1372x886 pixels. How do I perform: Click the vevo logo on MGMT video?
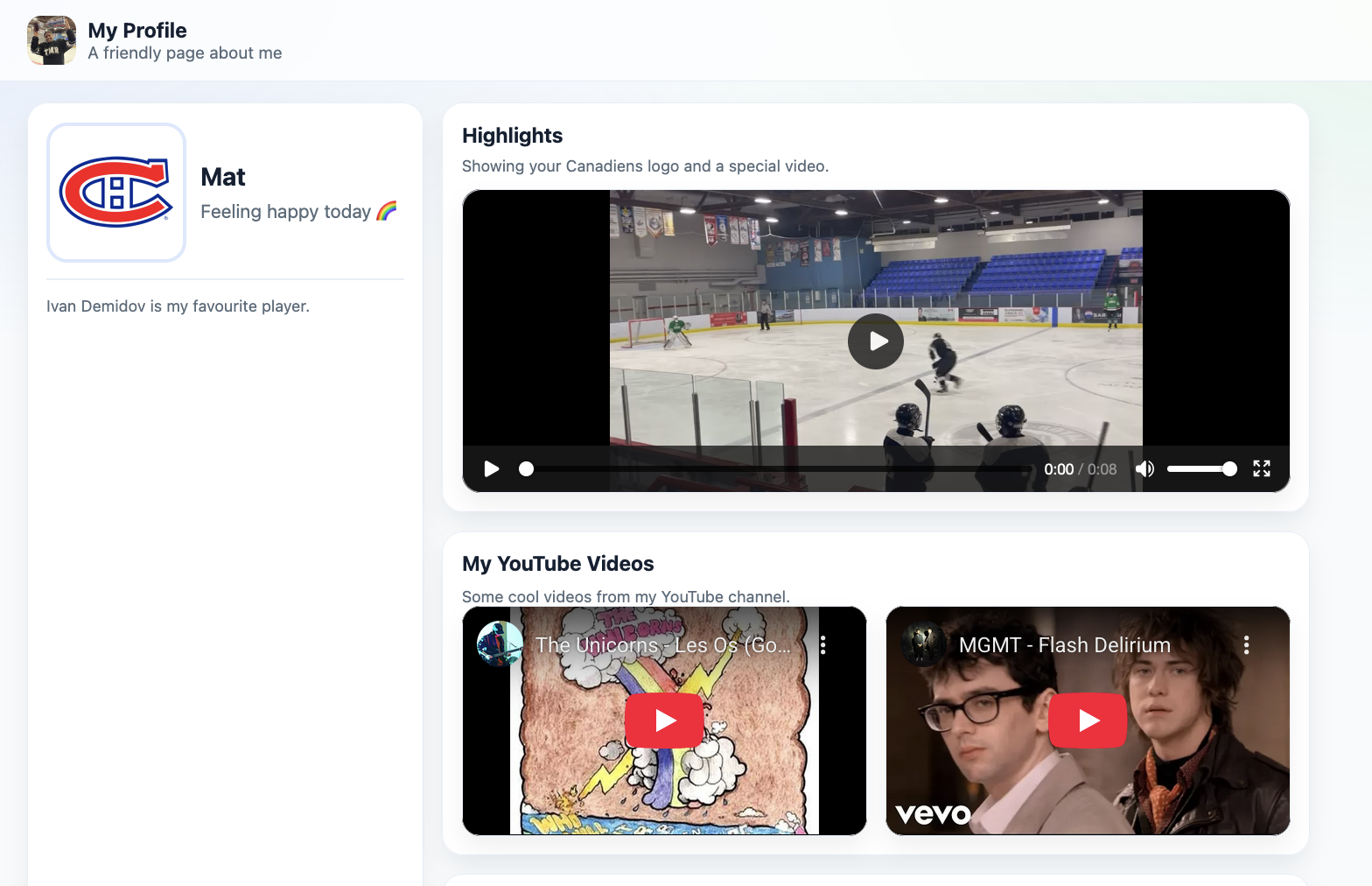pos(933,814)
